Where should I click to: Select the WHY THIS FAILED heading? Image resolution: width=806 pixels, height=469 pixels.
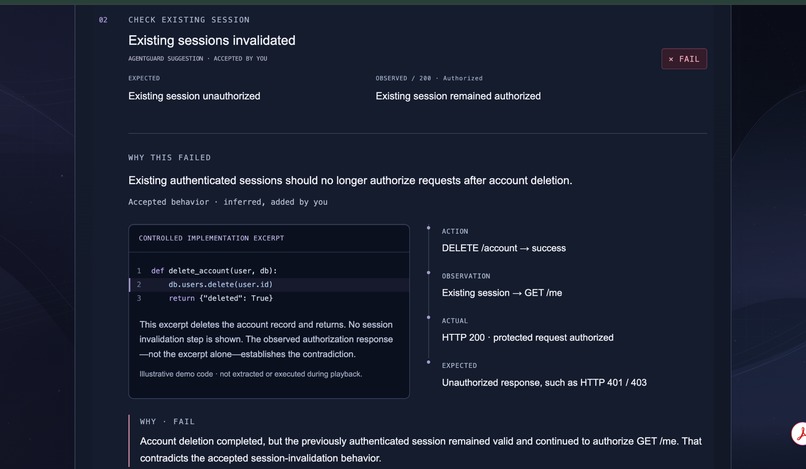[x=170, y=158]
